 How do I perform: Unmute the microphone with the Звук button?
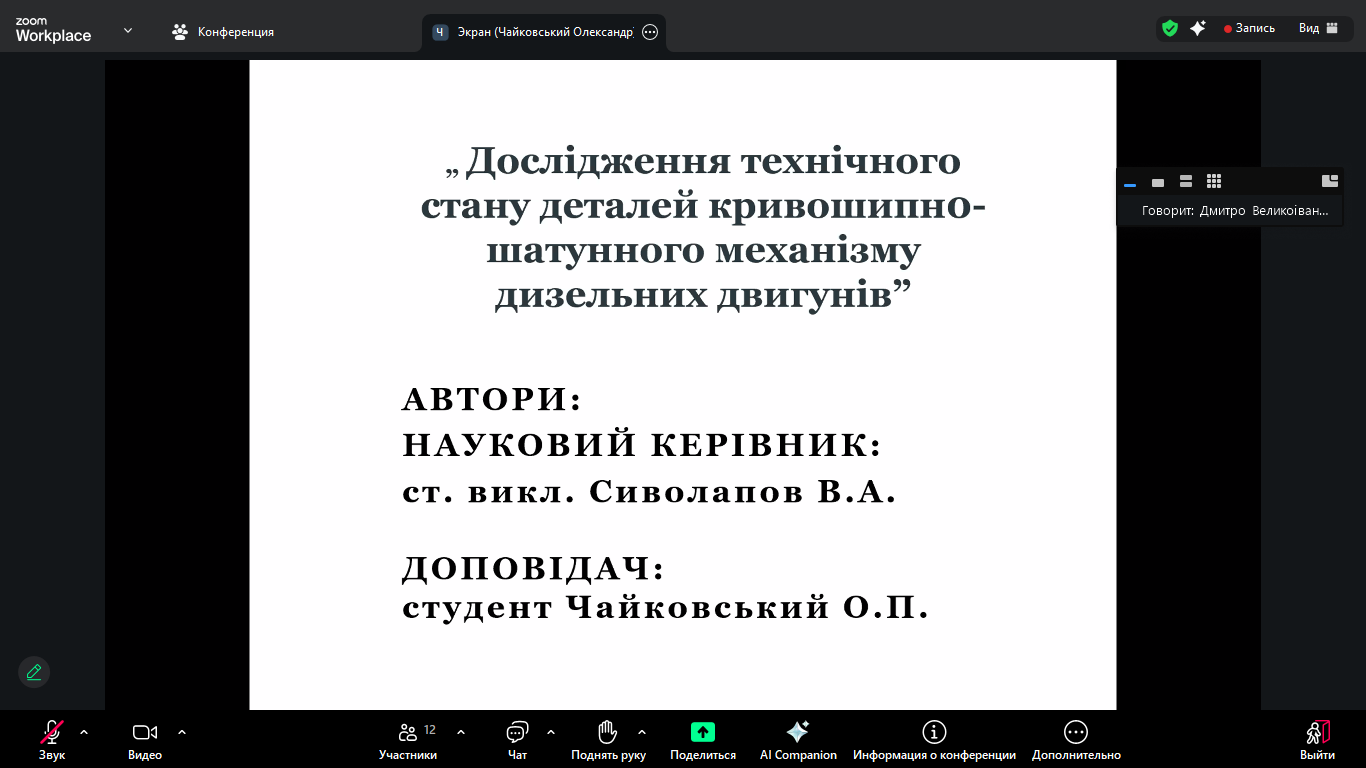[52, 740]
